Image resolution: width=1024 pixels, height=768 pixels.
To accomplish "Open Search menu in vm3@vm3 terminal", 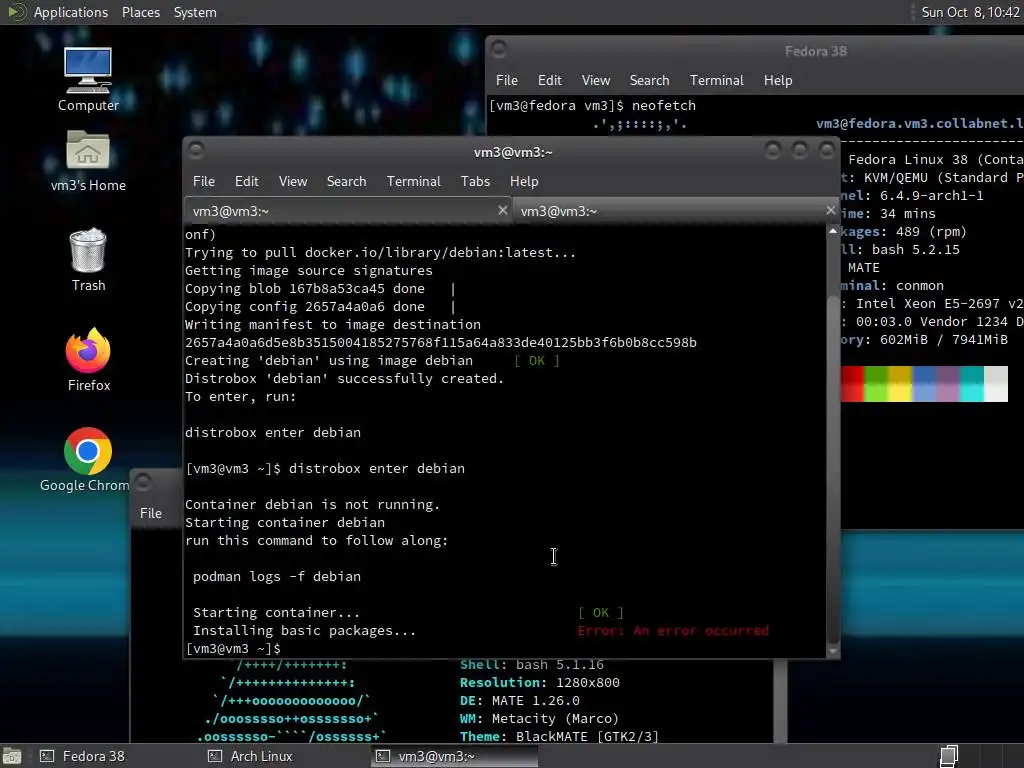I will tap(346, 182).
